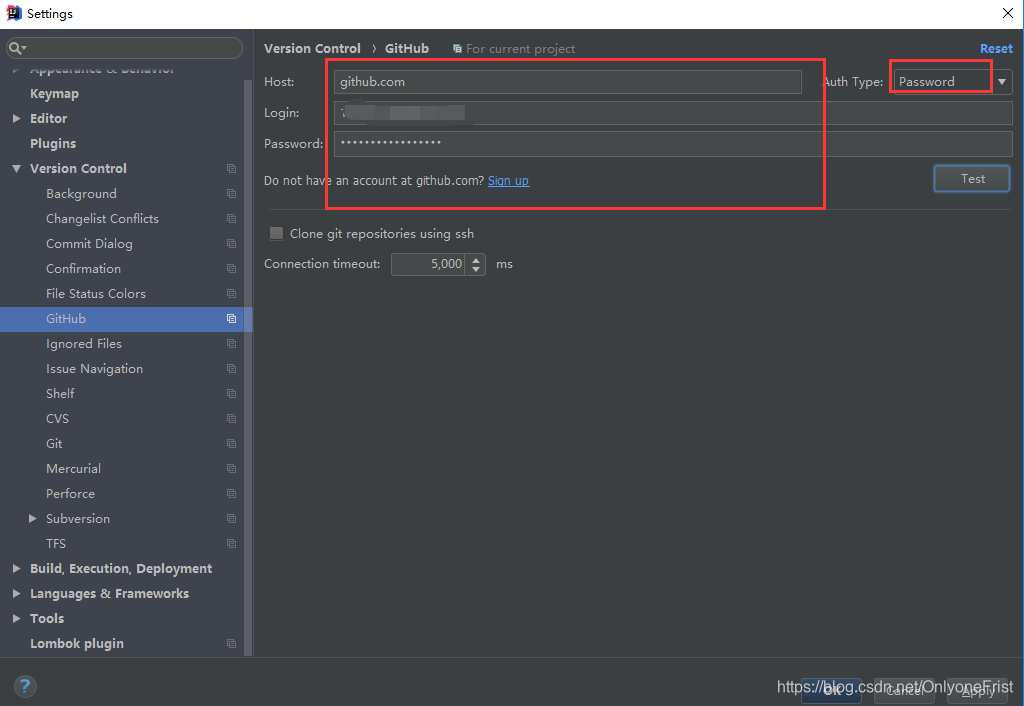Click the search magnifier icon in settings
The width and height of the screenshot is (1024, 706).
tap(17, 48)
